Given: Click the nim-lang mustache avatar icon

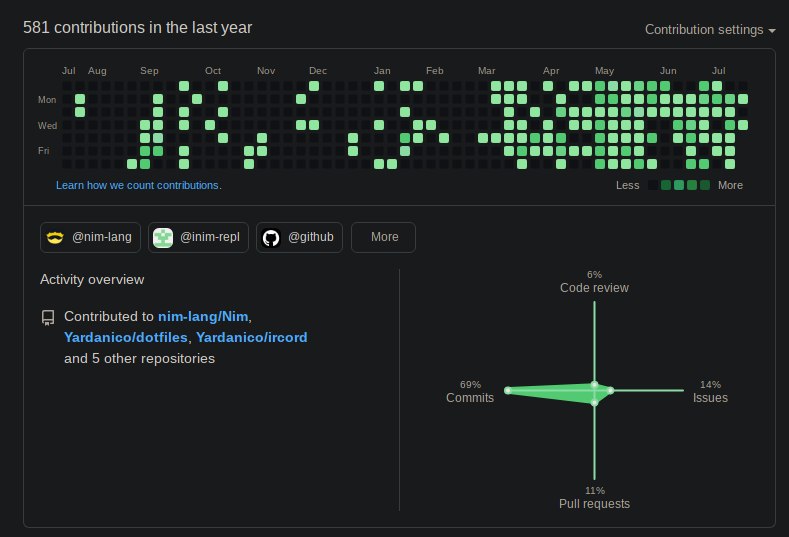Looking at the screenshot, I should tap(55, 237).
